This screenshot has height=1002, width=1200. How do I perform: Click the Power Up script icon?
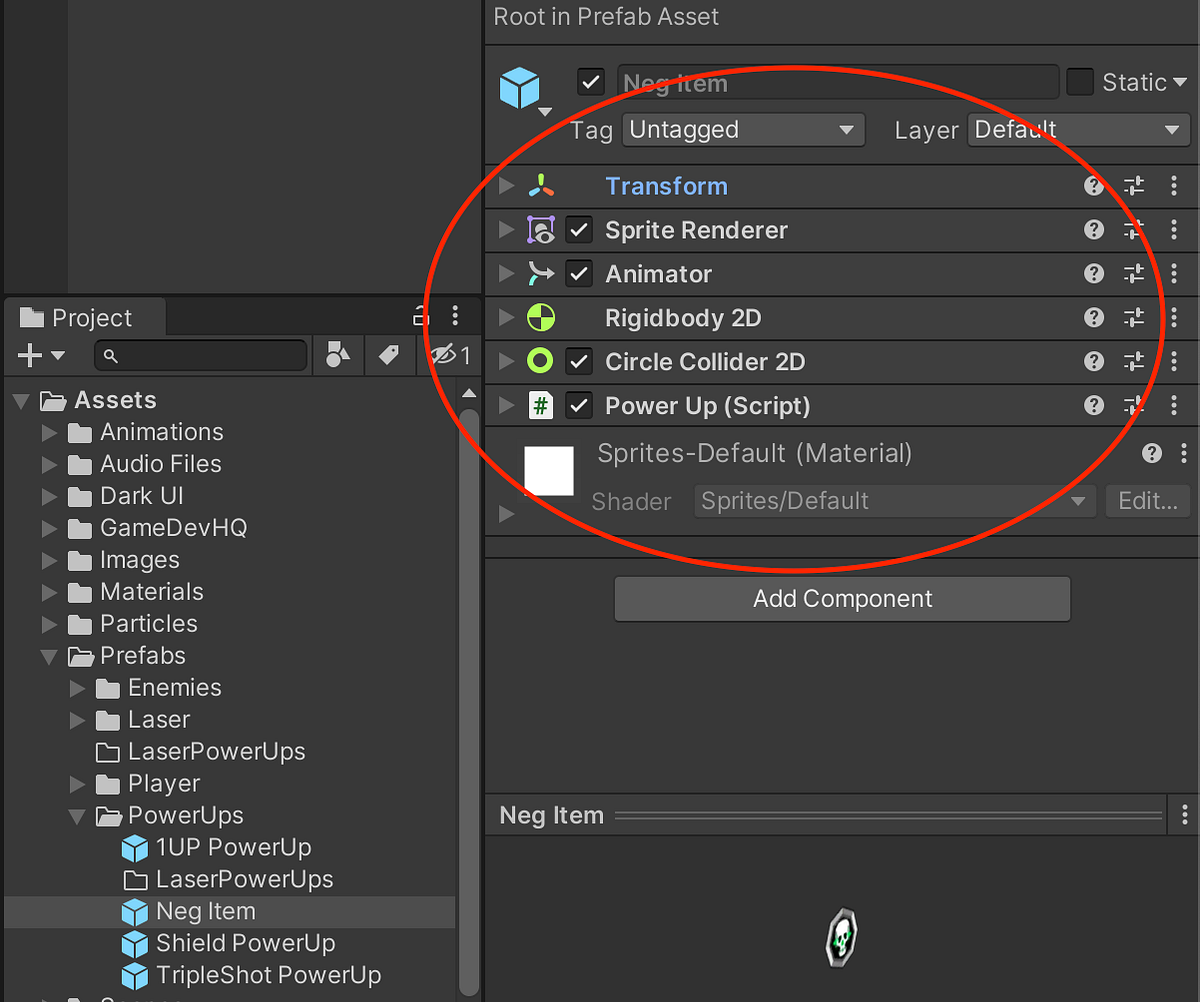coord(541,405)
